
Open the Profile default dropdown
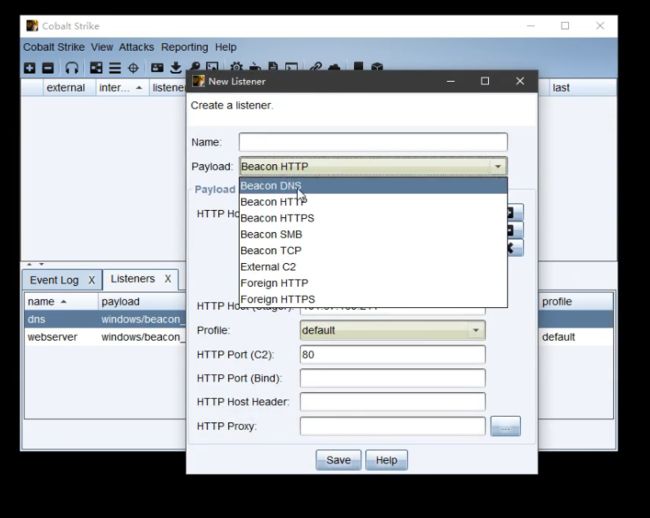tap(476, 330)
